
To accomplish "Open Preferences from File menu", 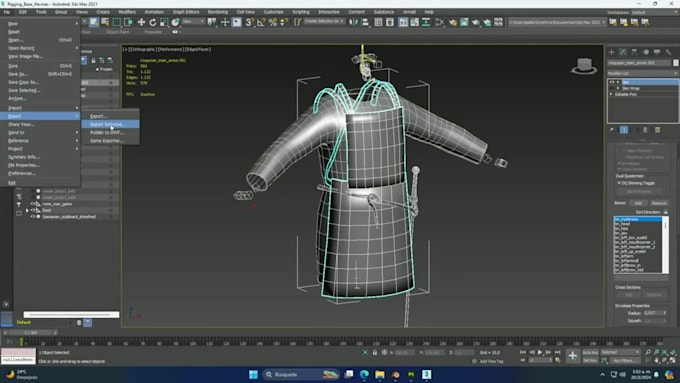I will [x=40, y=173].
